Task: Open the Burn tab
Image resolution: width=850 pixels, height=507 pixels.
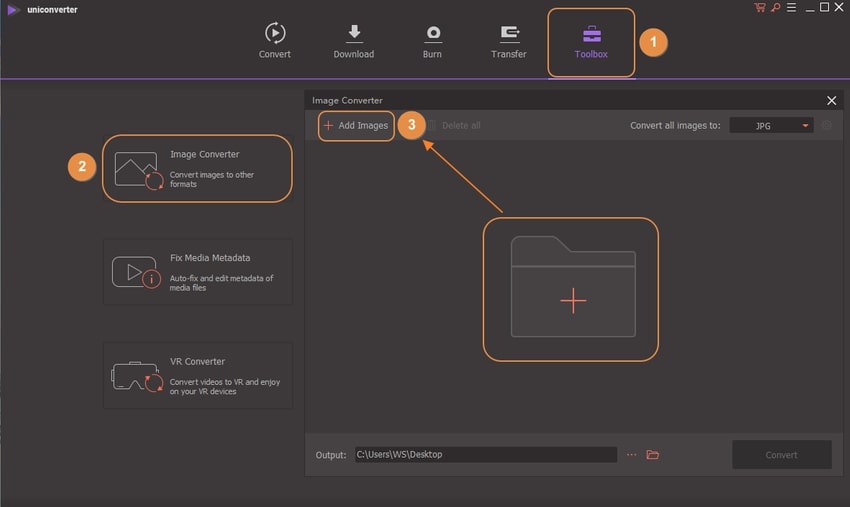Action: coord(433,41)
